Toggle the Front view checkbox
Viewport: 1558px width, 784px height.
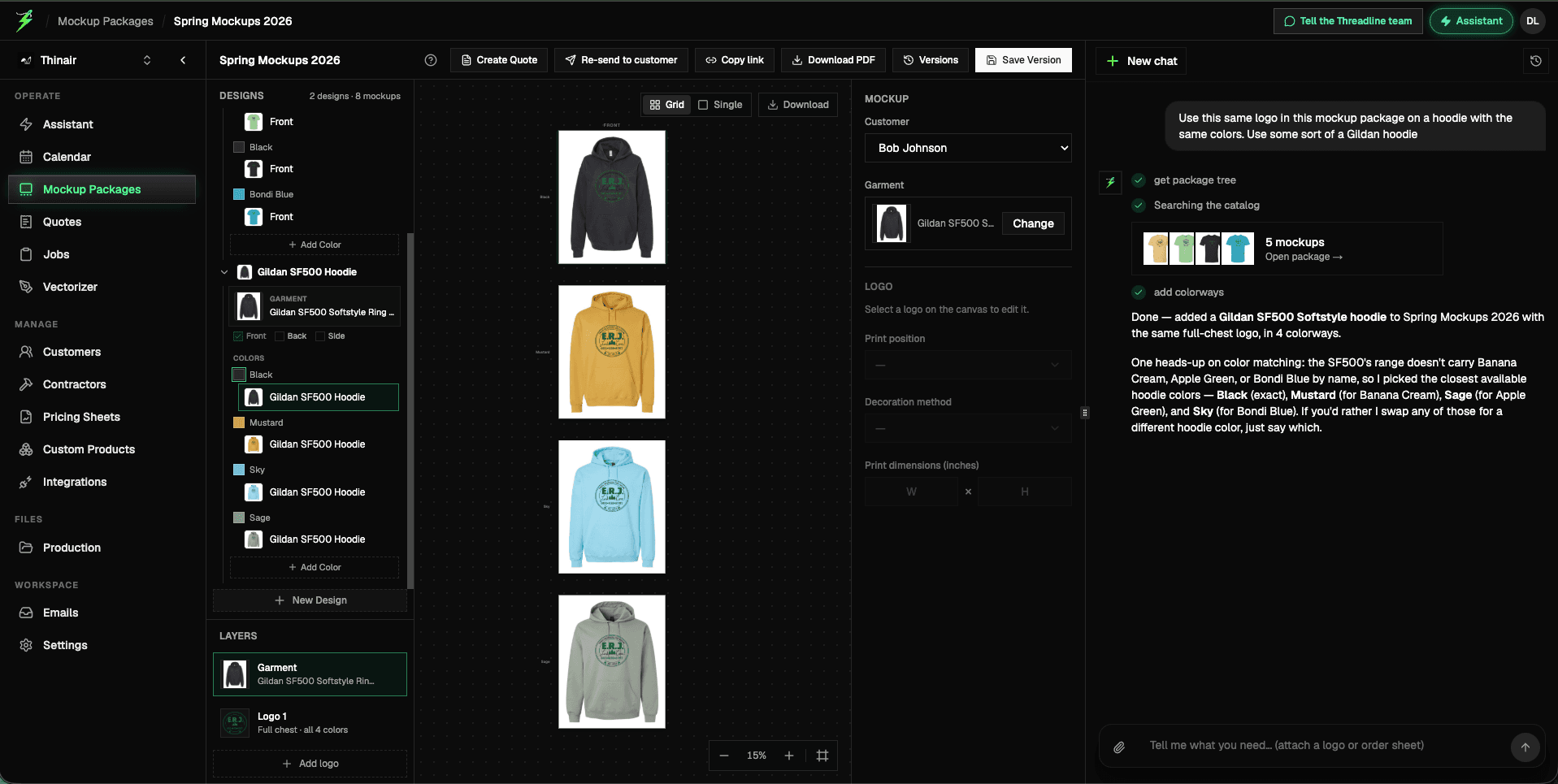(238, 336)
